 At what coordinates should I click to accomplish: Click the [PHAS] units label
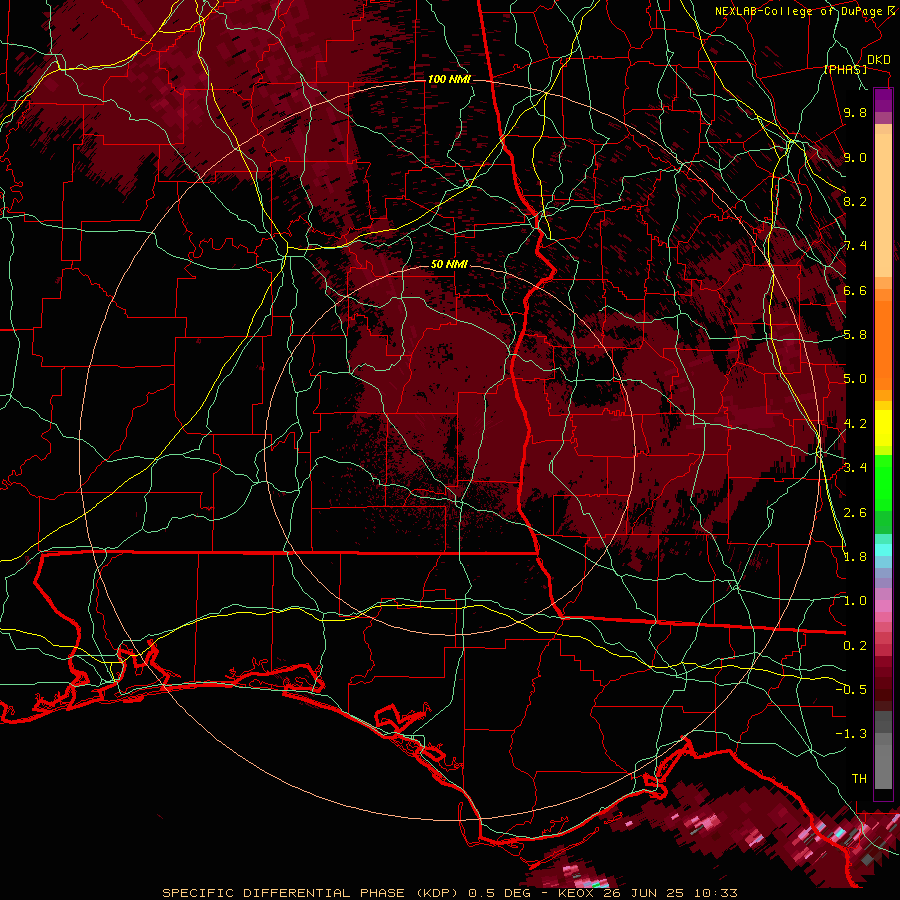tap(845, 70)
